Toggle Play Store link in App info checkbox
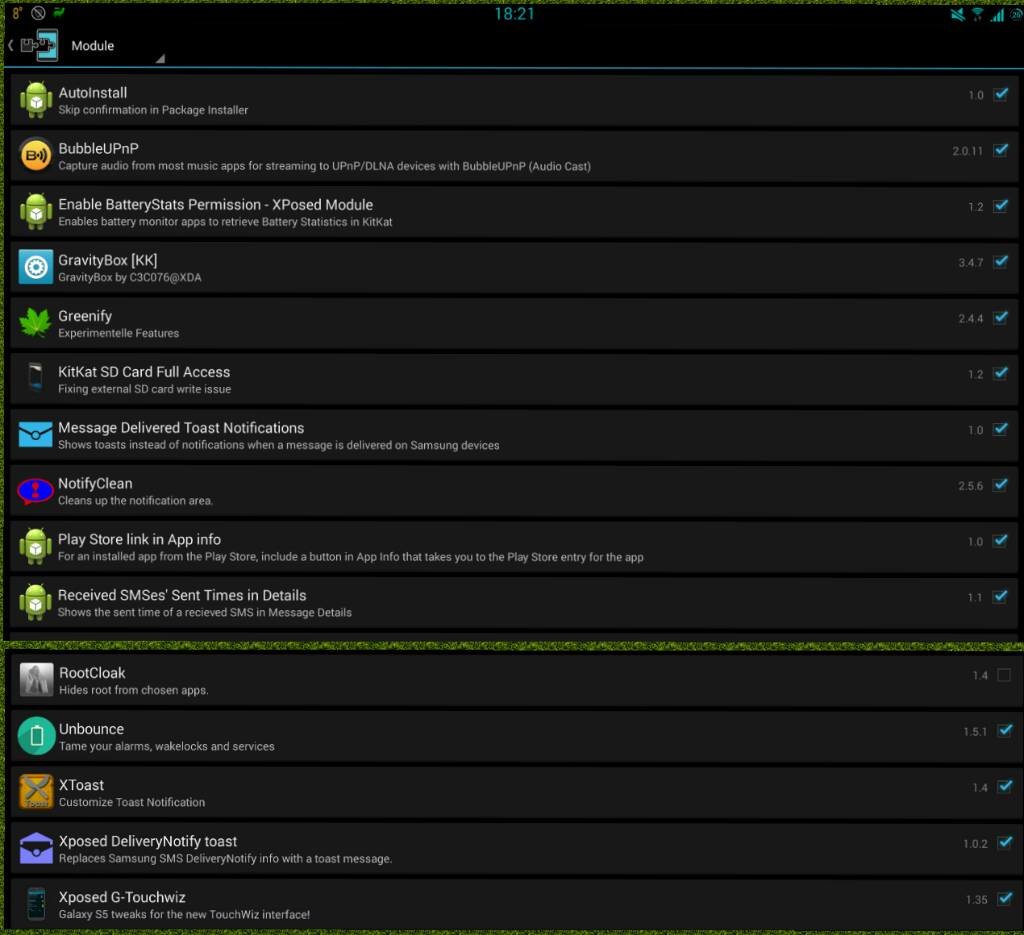Screen dimensions: 1024x935 [1000, 541]
